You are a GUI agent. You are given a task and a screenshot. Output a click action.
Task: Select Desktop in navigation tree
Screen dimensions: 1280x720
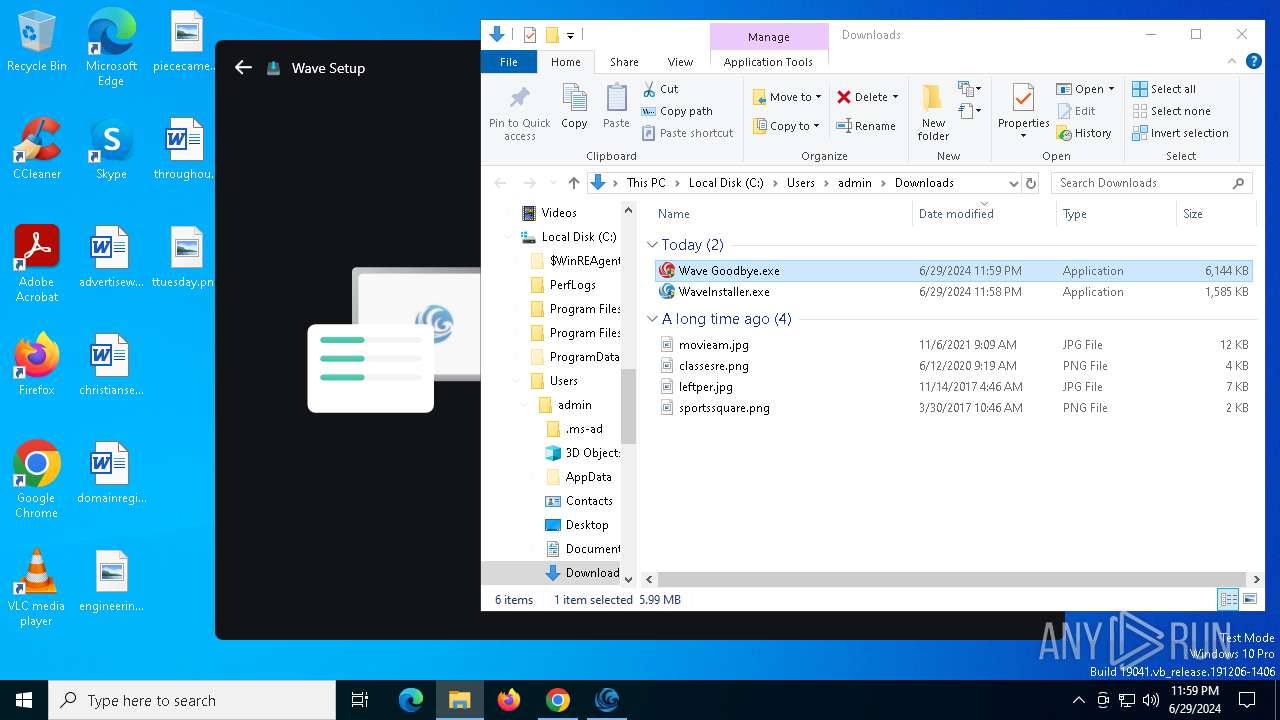click(577, 525)
